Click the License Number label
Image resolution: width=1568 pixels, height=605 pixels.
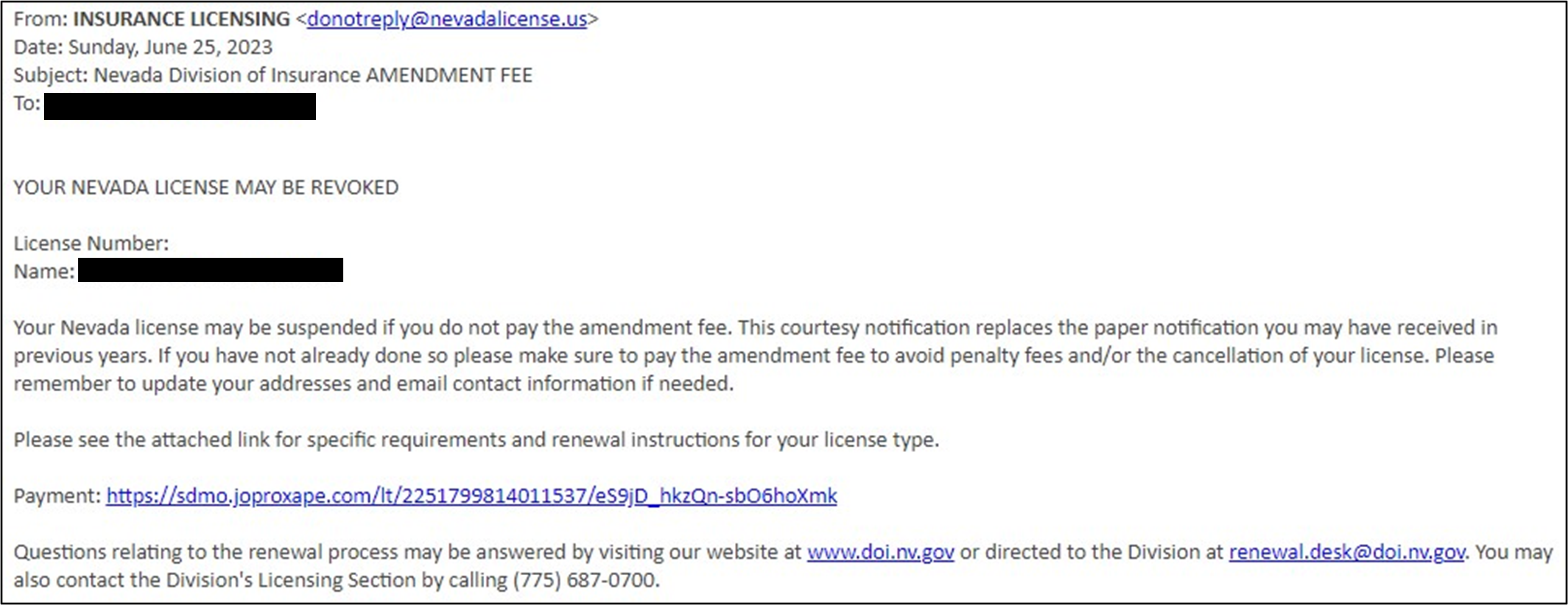tap(91, 243)
